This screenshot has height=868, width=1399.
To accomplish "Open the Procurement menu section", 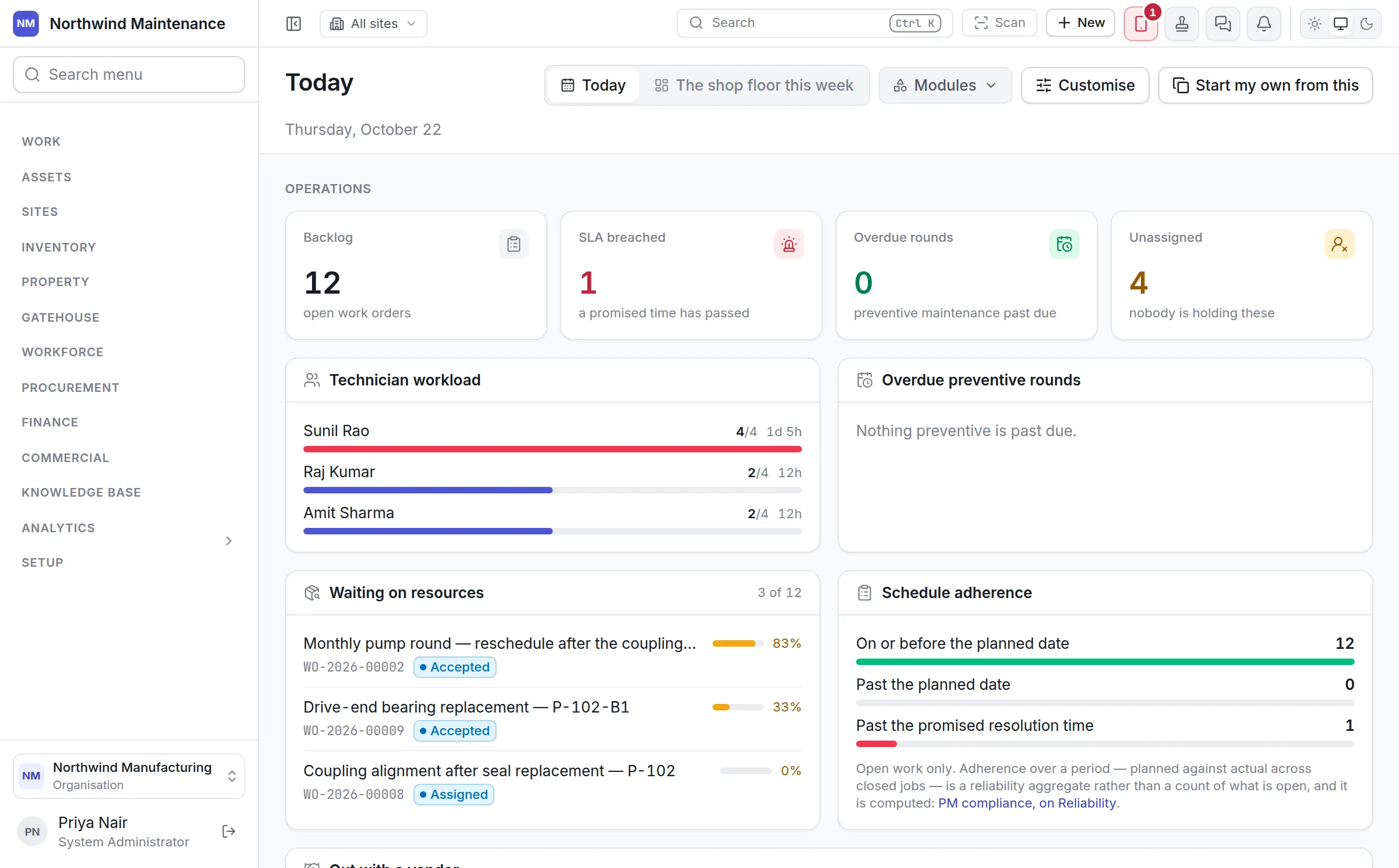I will pos(71,388).
